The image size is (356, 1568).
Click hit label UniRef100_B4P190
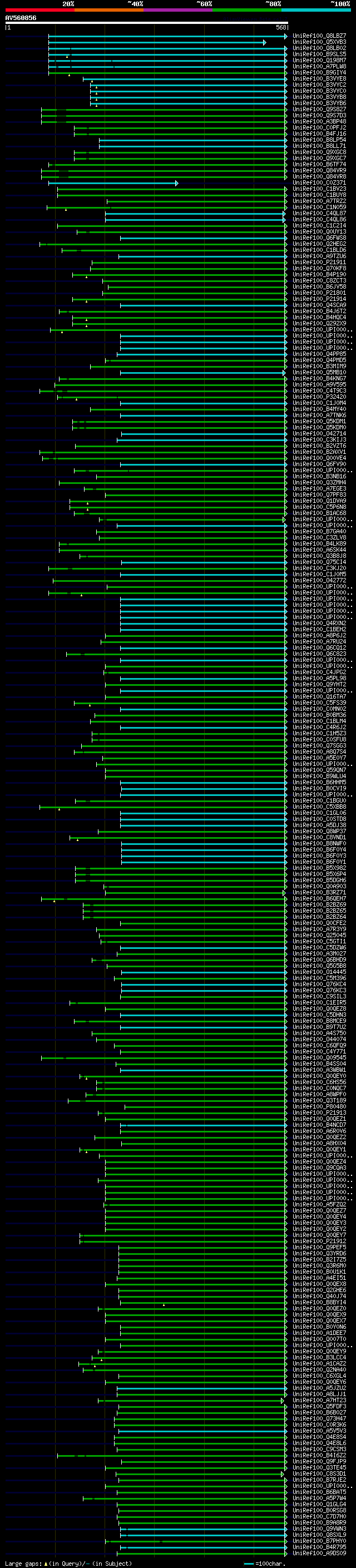pos(319,275)
